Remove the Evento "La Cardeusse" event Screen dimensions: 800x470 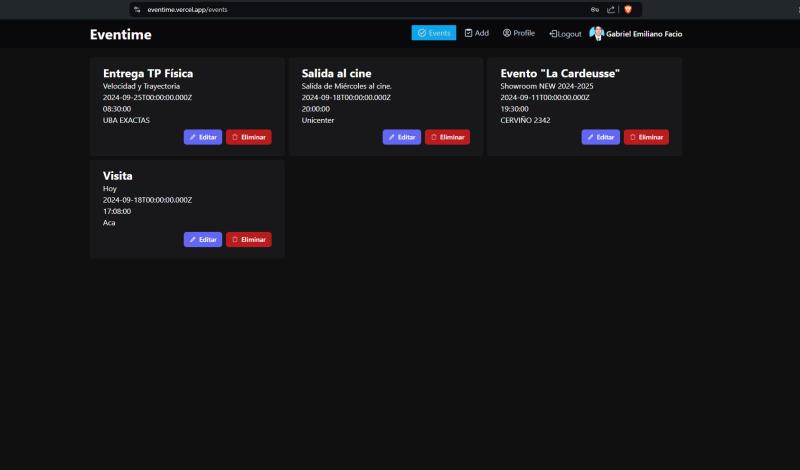pos(646,137)
